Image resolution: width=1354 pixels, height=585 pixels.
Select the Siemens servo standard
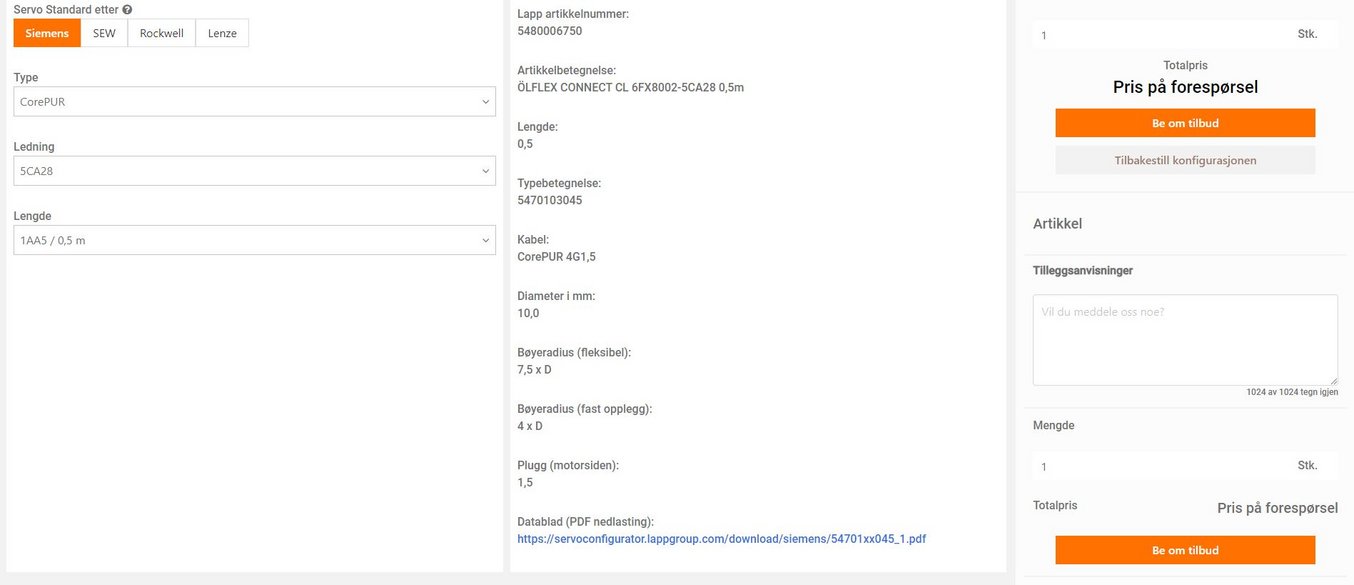coord(47,33)
